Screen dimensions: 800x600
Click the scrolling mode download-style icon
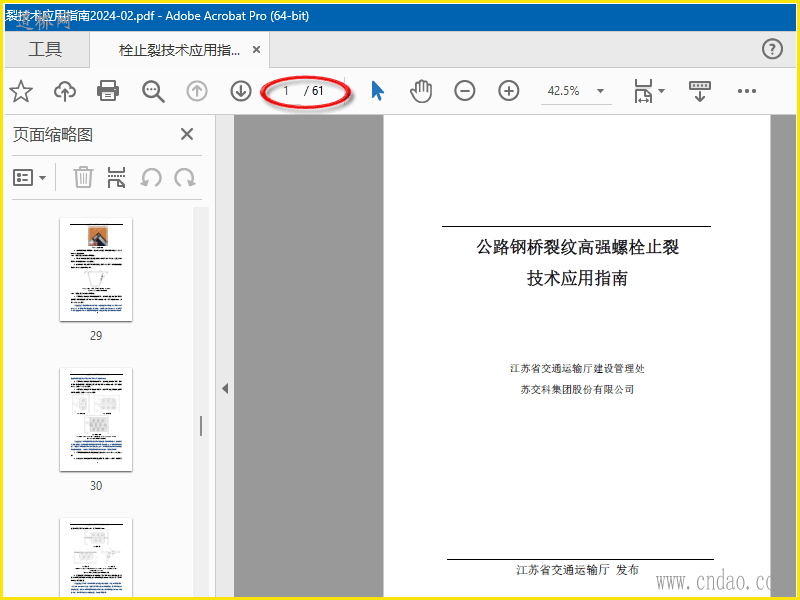click(699, 91)
